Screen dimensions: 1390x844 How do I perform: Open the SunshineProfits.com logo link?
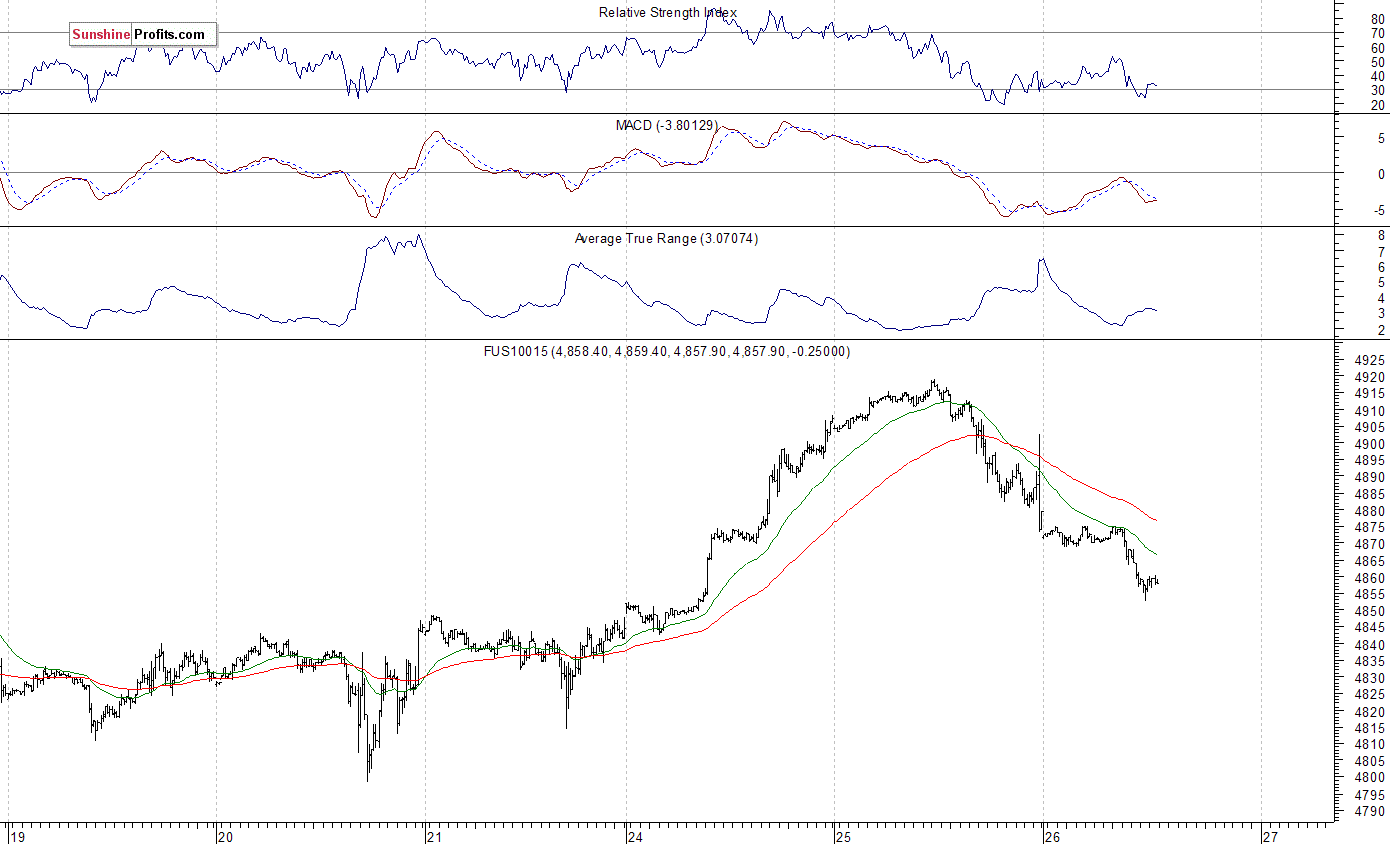pyautogui.click(x=142, y=35)
